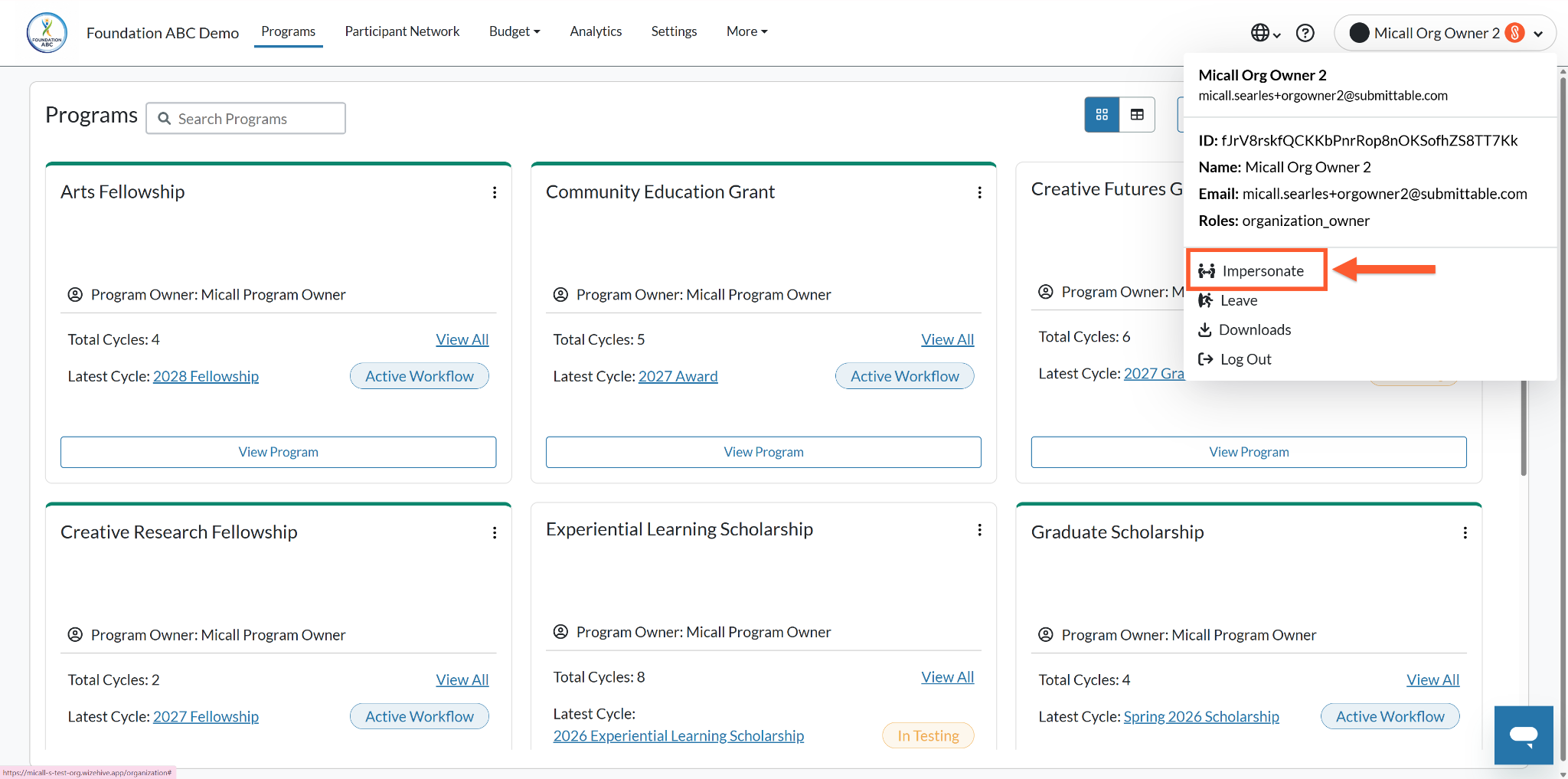Switch to grid card view
Viewport: 1568px width, 779px height.
[x=1102, y=115]
